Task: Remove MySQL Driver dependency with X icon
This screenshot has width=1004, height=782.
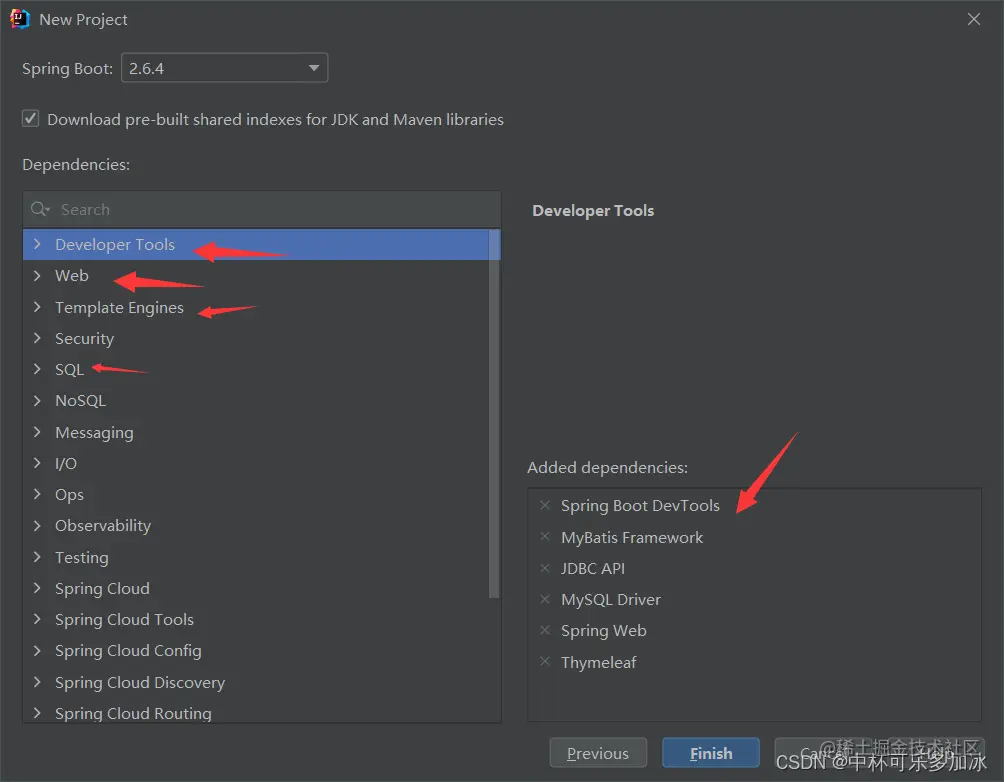Action: [545, 599]
